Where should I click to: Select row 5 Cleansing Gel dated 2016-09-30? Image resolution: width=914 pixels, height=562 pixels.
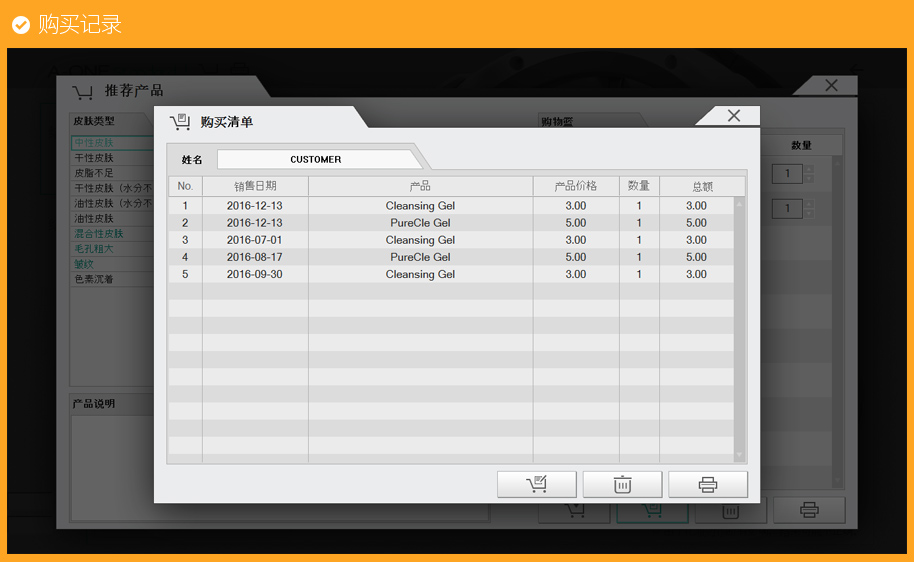(x=420, y=274)
